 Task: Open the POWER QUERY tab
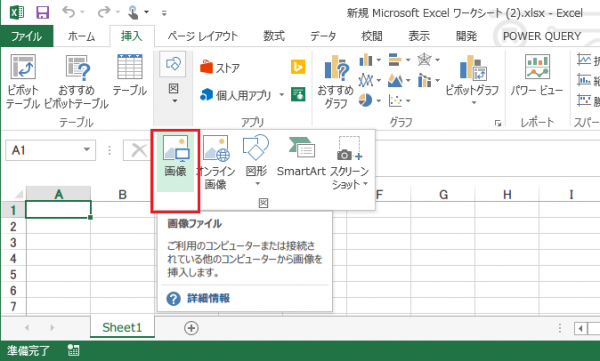542,36
